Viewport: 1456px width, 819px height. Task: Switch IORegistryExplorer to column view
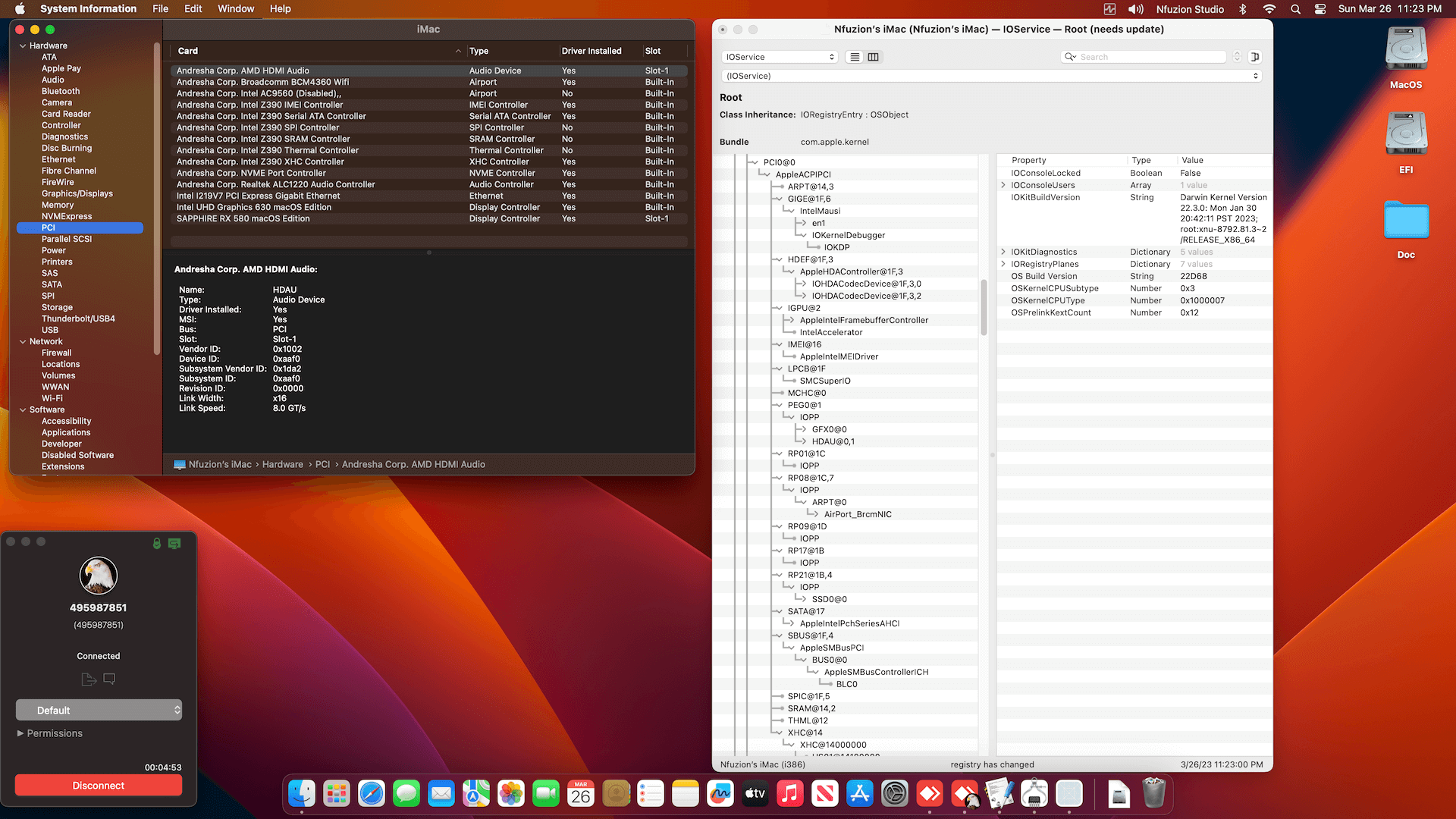(x=873, y=57)
